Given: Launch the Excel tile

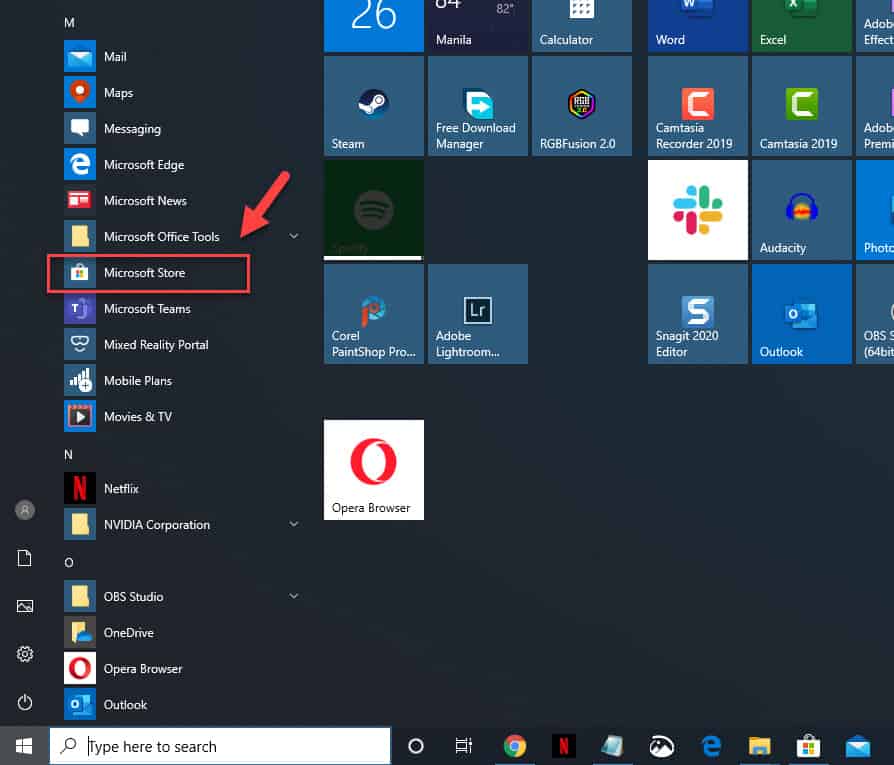Looking at the screenshot, I should coord(802,26).
